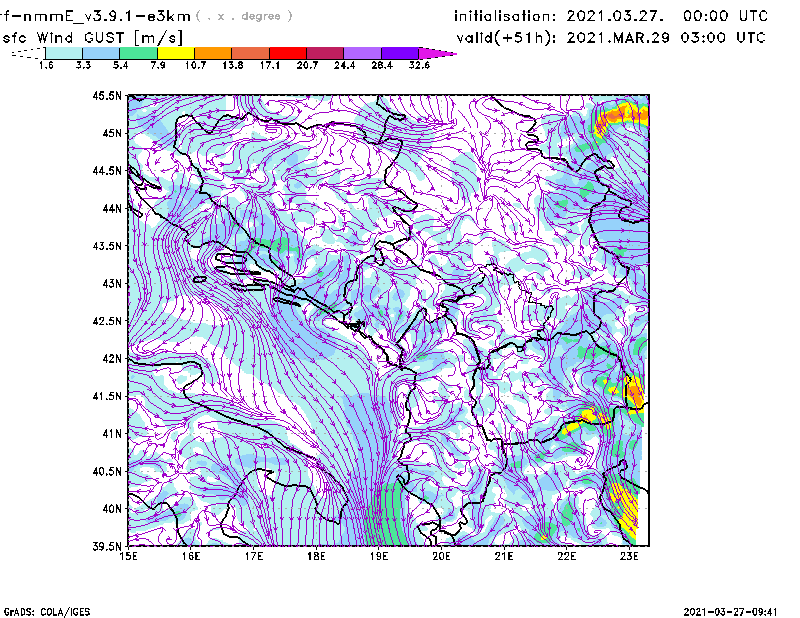Click legend value 20.7
This screenshot has width=800, height=618.
coord(307,65)
